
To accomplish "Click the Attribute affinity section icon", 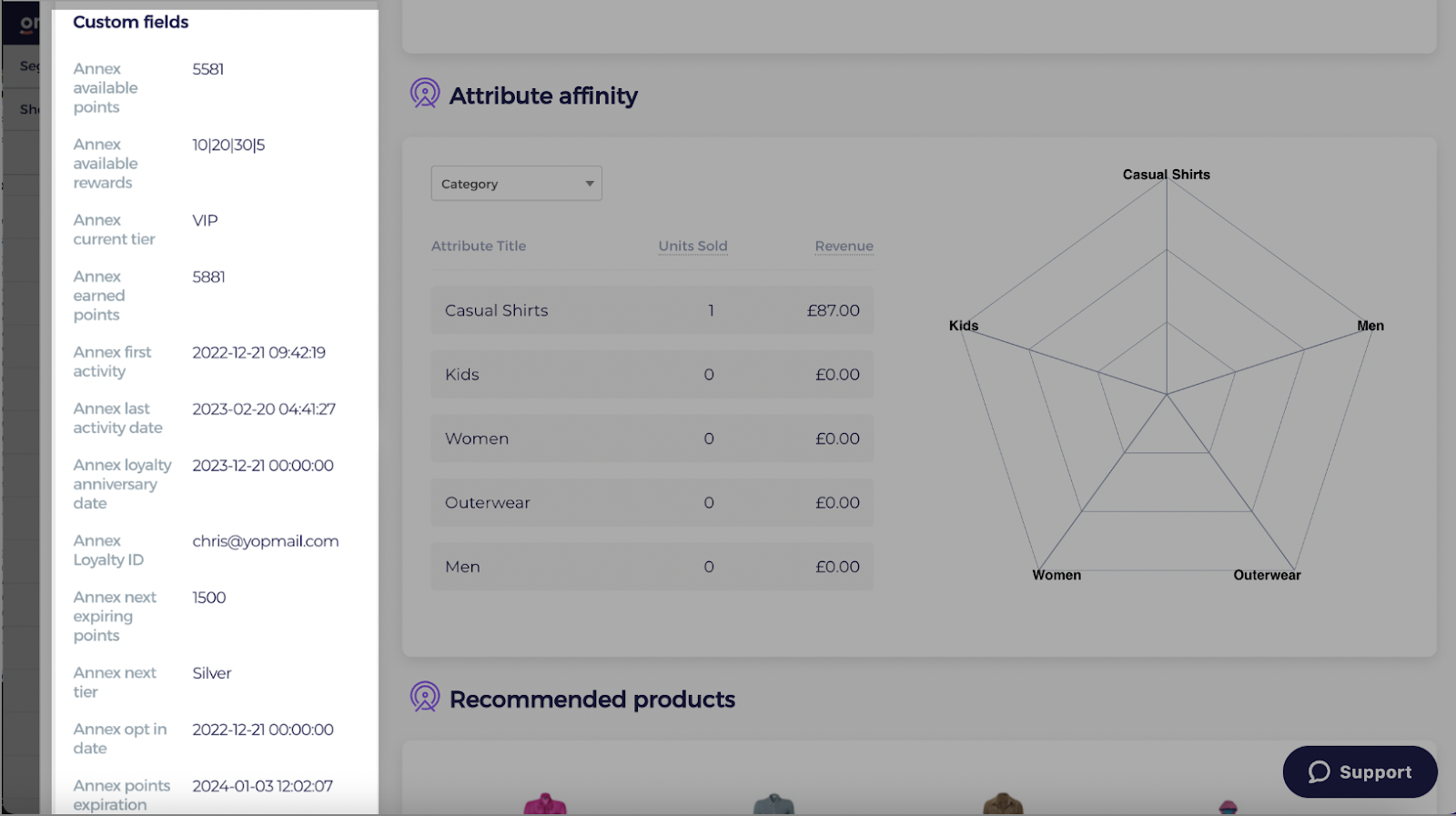I will (424, 94).
